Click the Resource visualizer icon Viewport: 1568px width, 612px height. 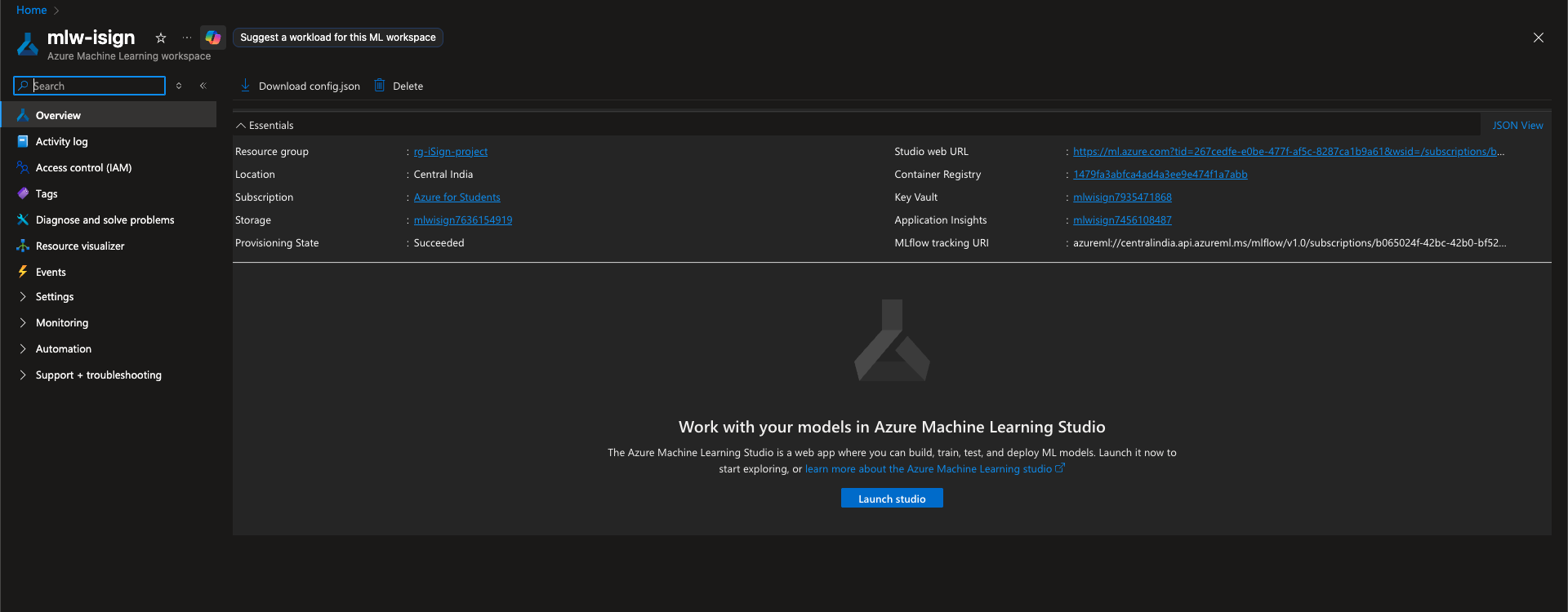click(x=23, y=246)
